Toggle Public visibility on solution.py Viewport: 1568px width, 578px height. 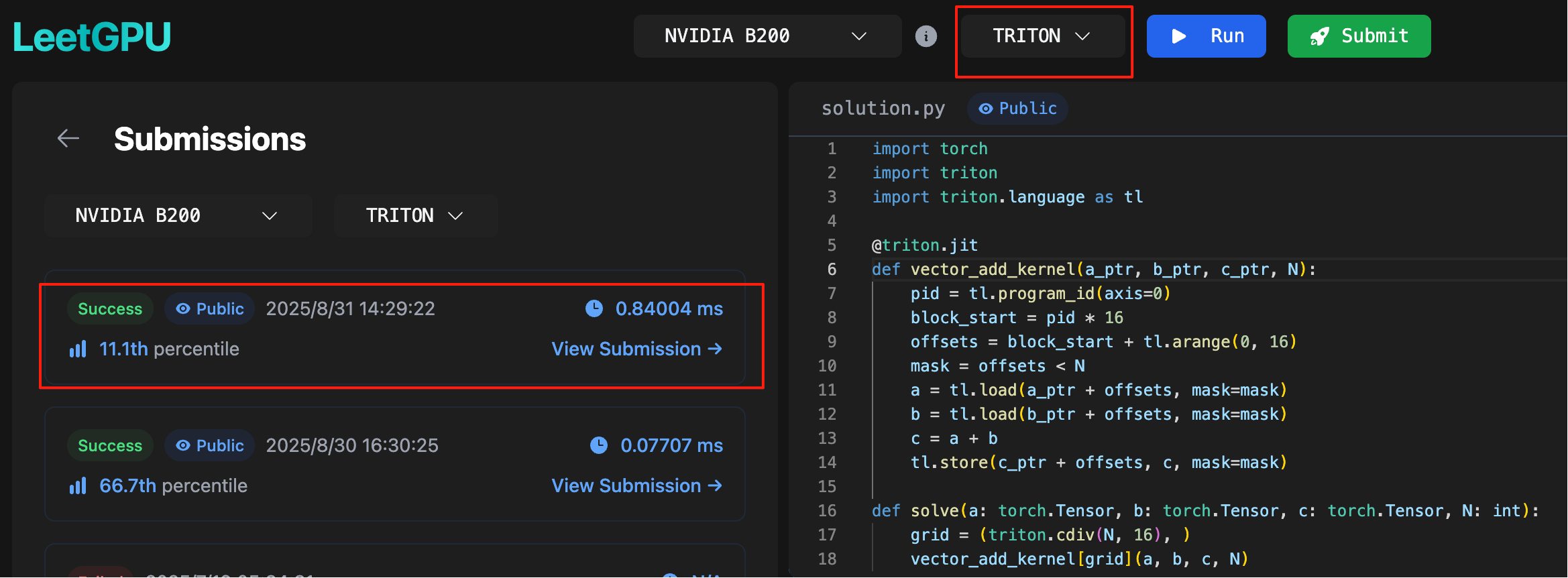(1017, 109)
